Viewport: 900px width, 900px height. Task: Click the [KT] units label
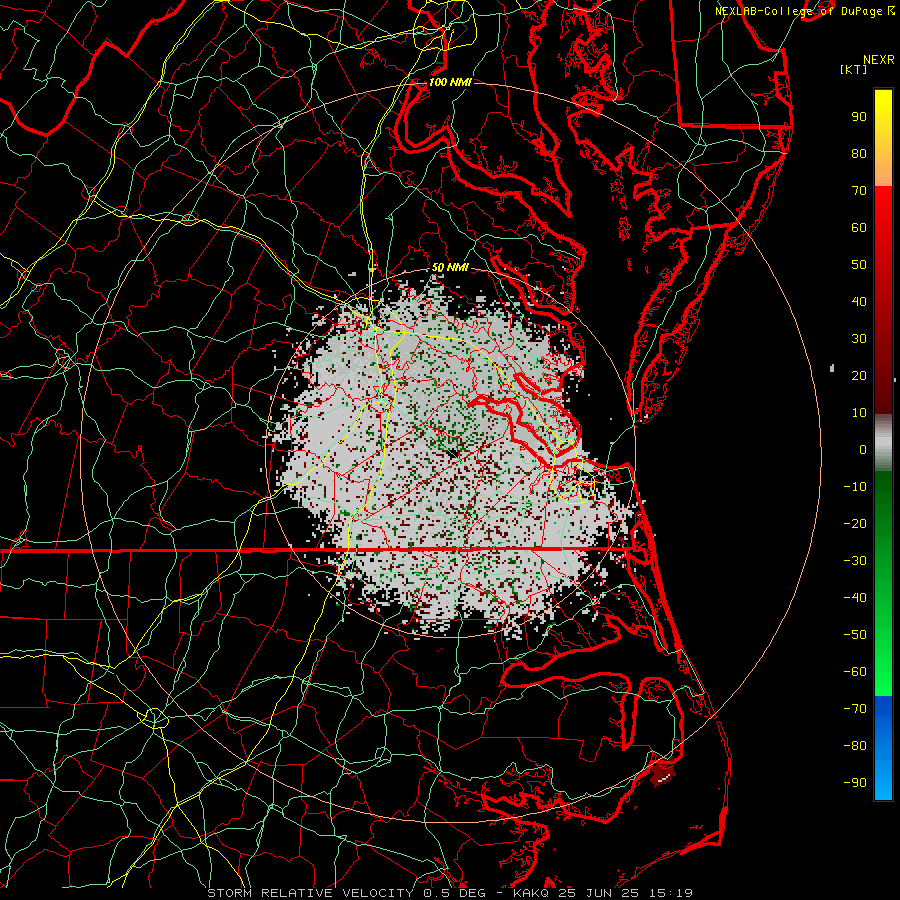[853, 69]
